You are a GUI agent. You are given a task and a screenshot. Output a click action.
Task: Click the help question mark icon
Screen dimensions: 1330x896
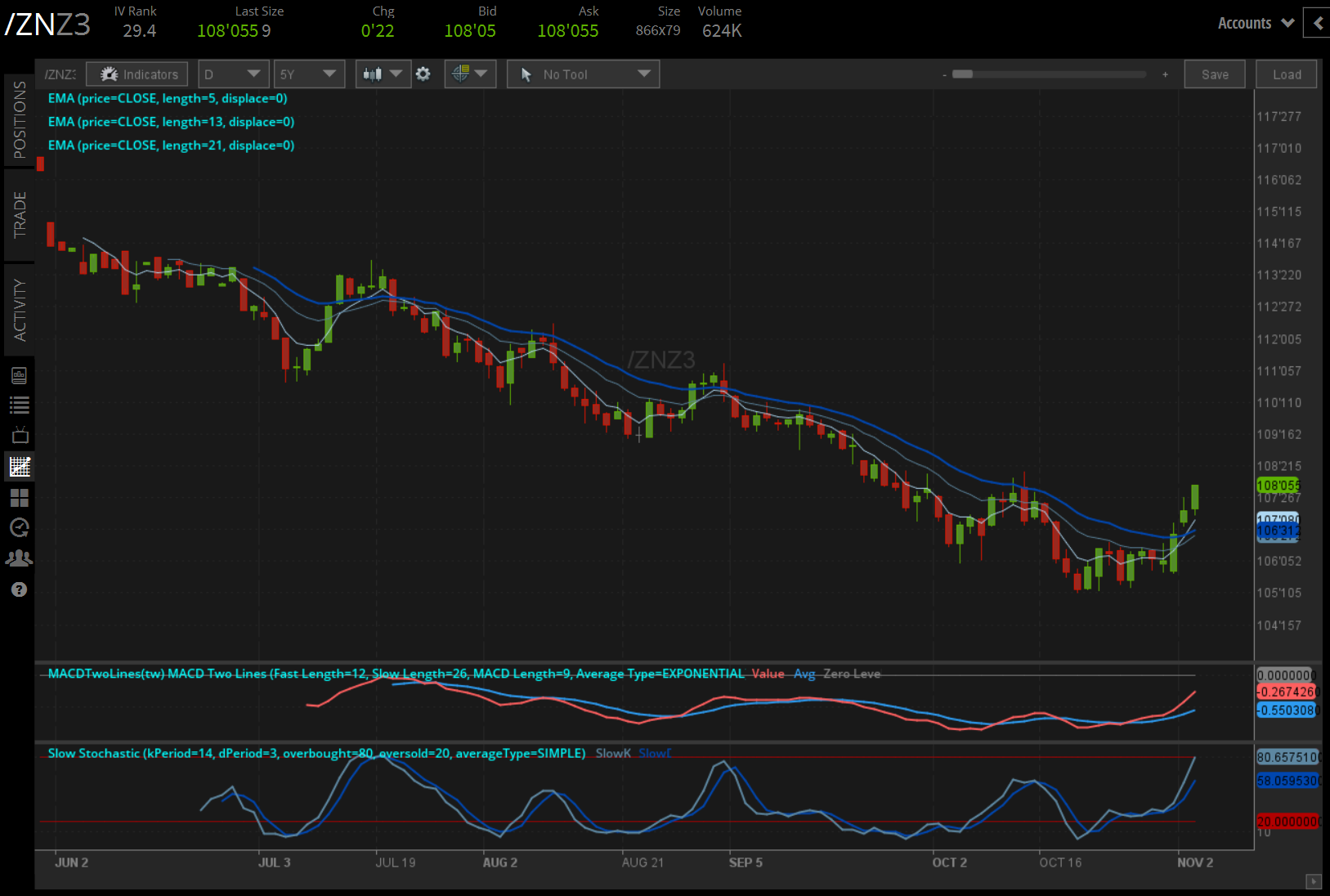point(19,589)
